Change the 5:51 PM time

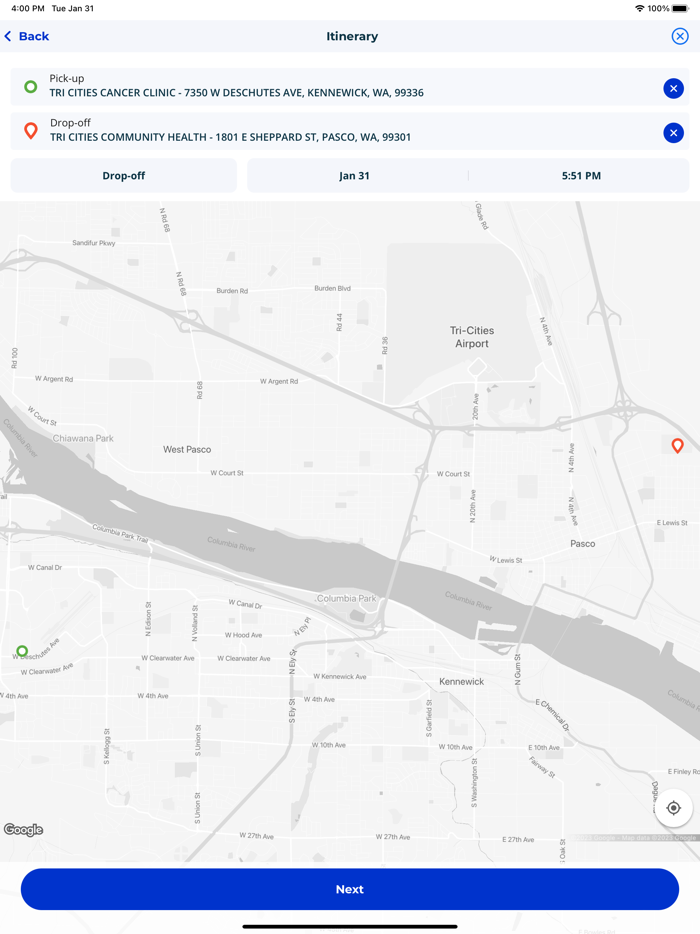(x=581, y=176)
